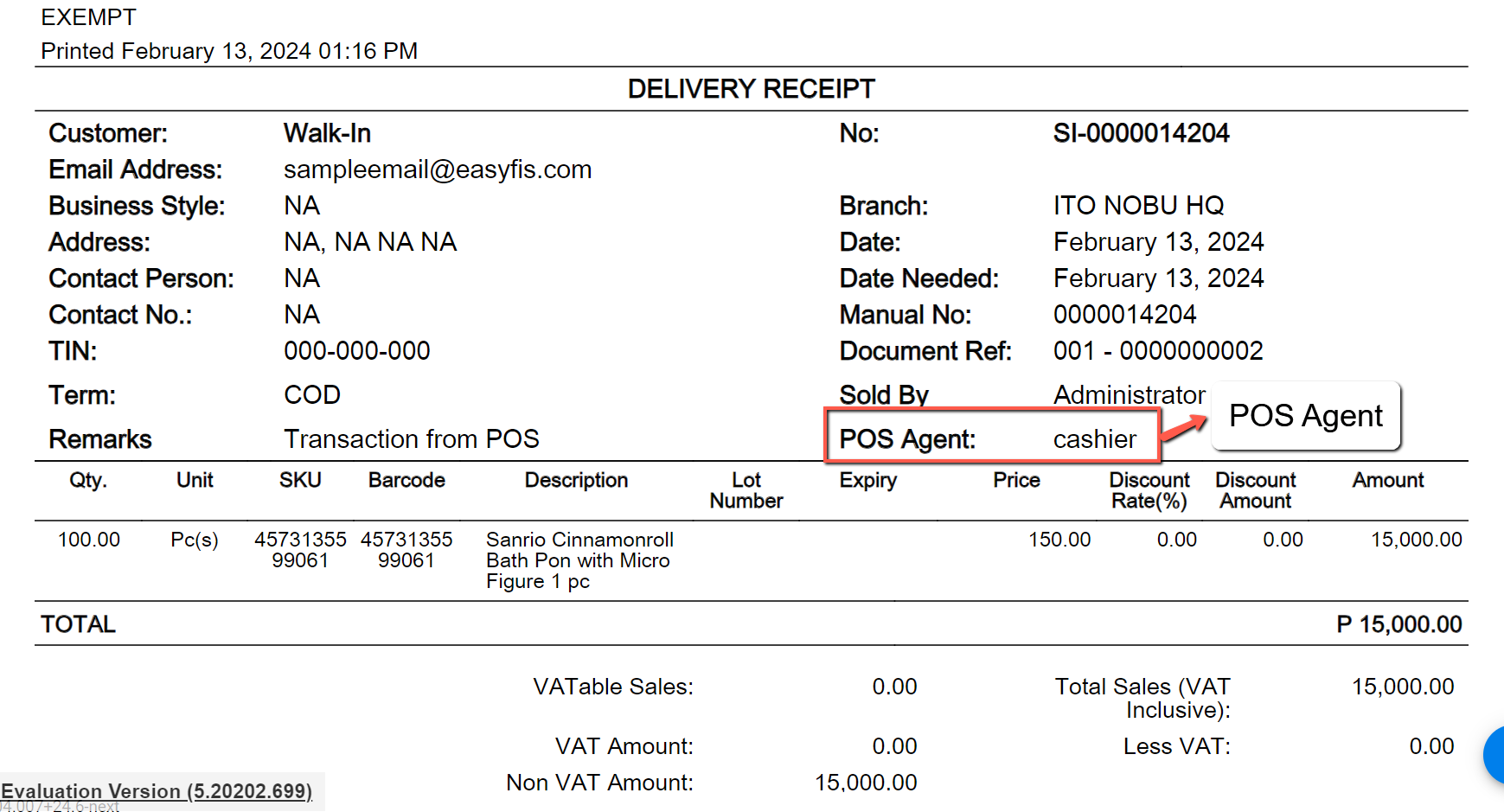Select the Description column header
1504x812 pixels.
[576, 480]
